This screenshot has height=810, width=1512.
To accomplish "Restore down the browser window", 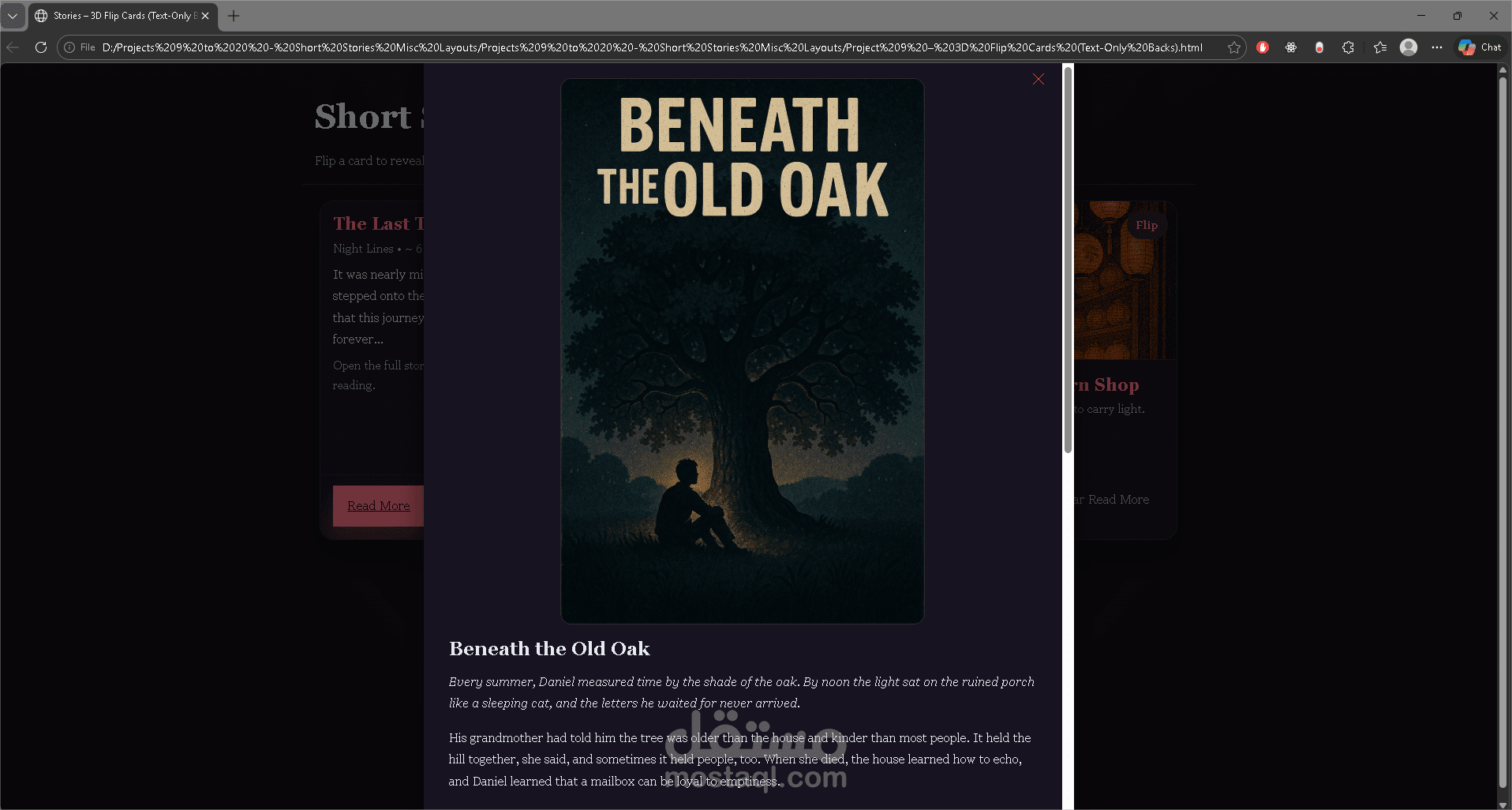I will point(1458,16).
